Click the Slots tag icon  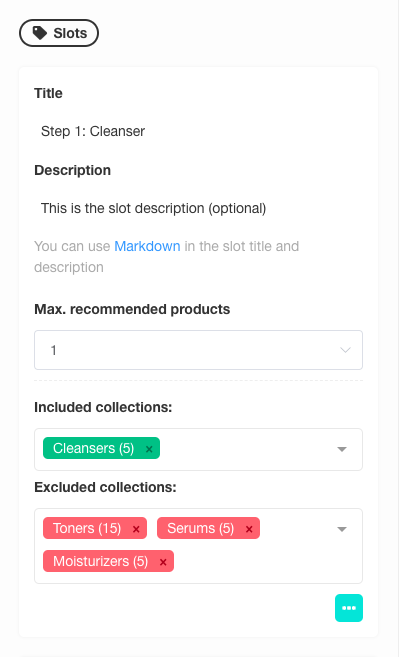click(40, 33)
